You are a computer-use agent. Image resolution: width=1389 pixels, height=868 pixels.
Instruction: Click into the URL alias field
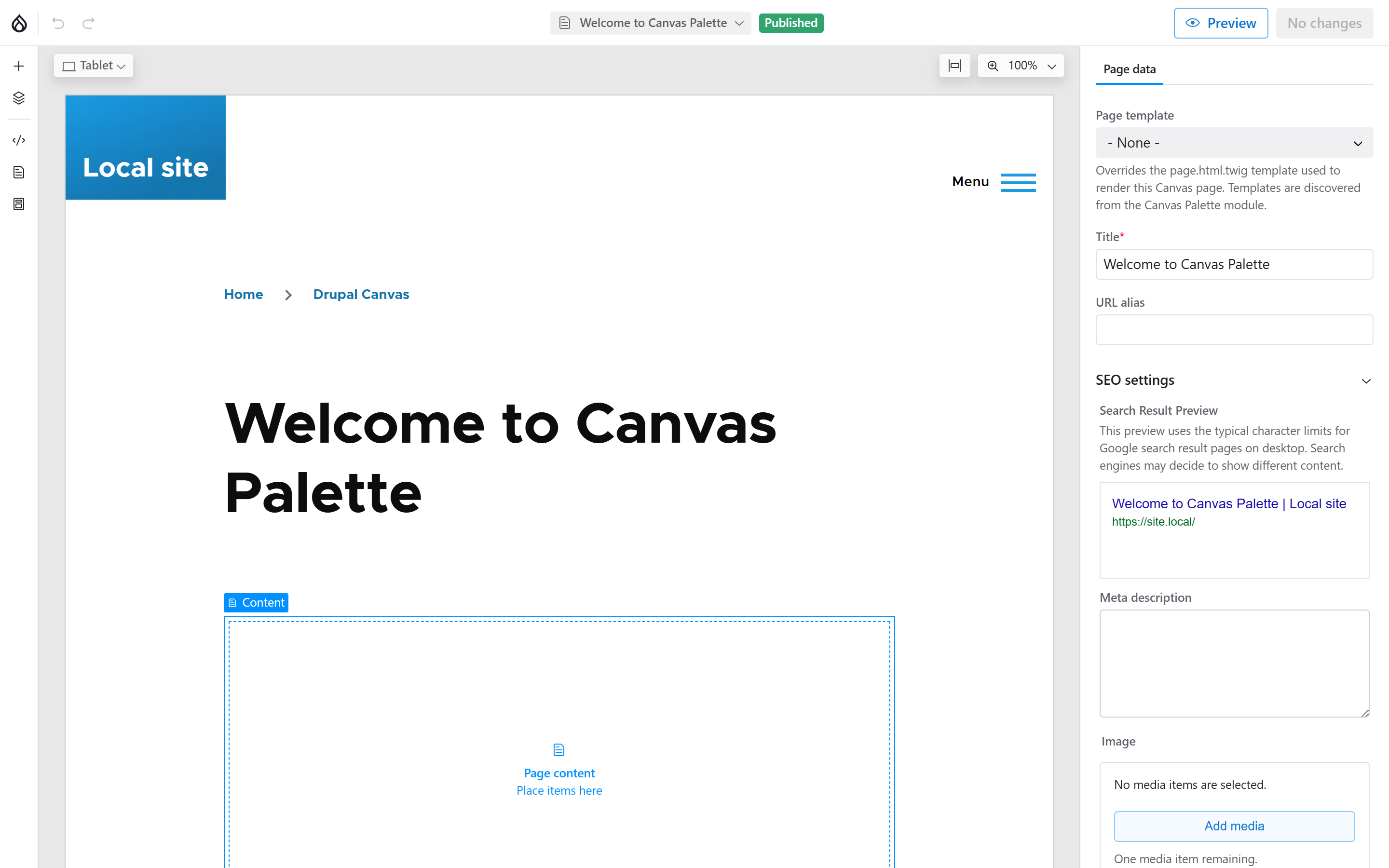1234,330
